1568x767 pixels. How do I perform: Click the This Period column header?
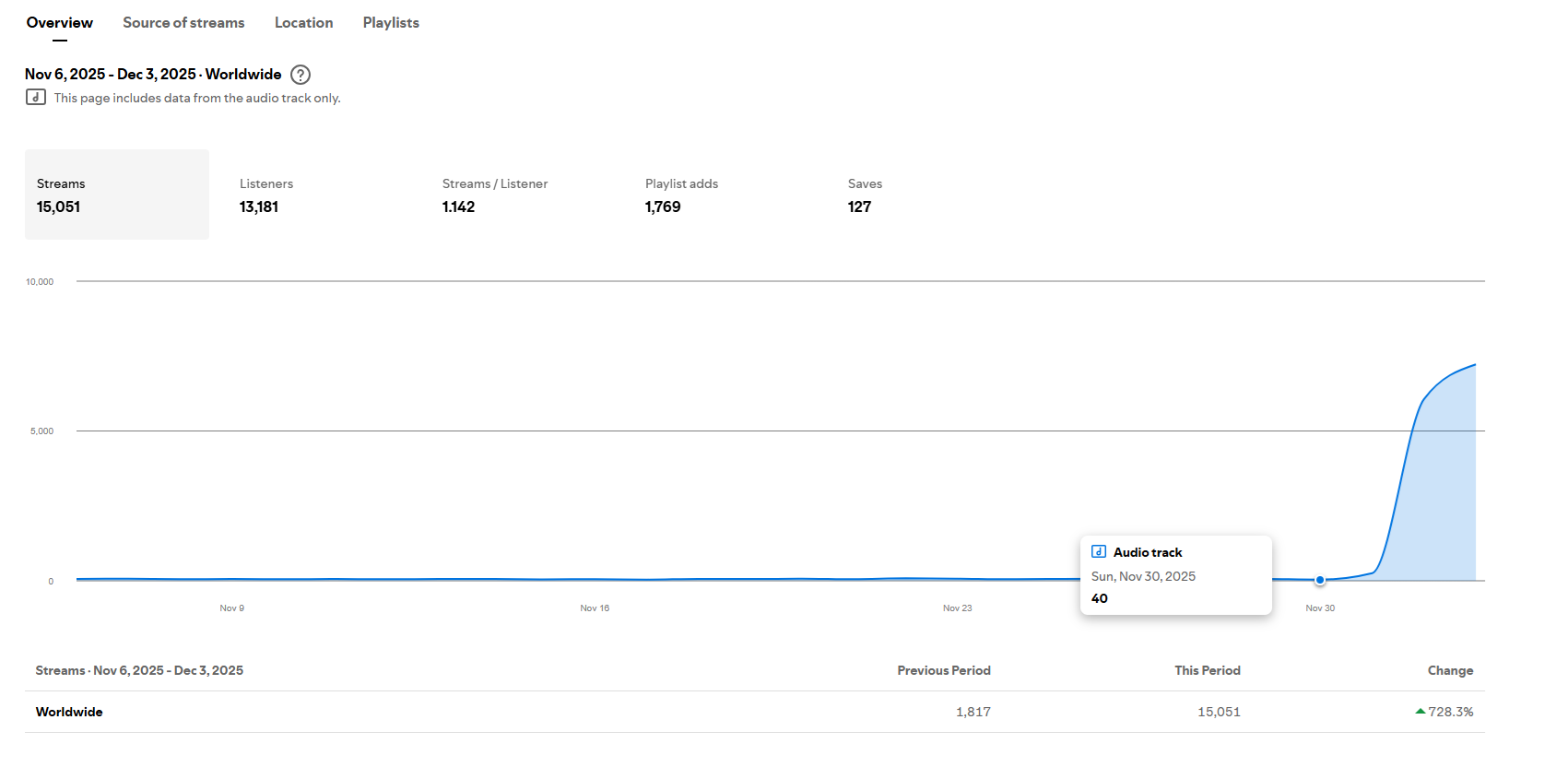1207,670
